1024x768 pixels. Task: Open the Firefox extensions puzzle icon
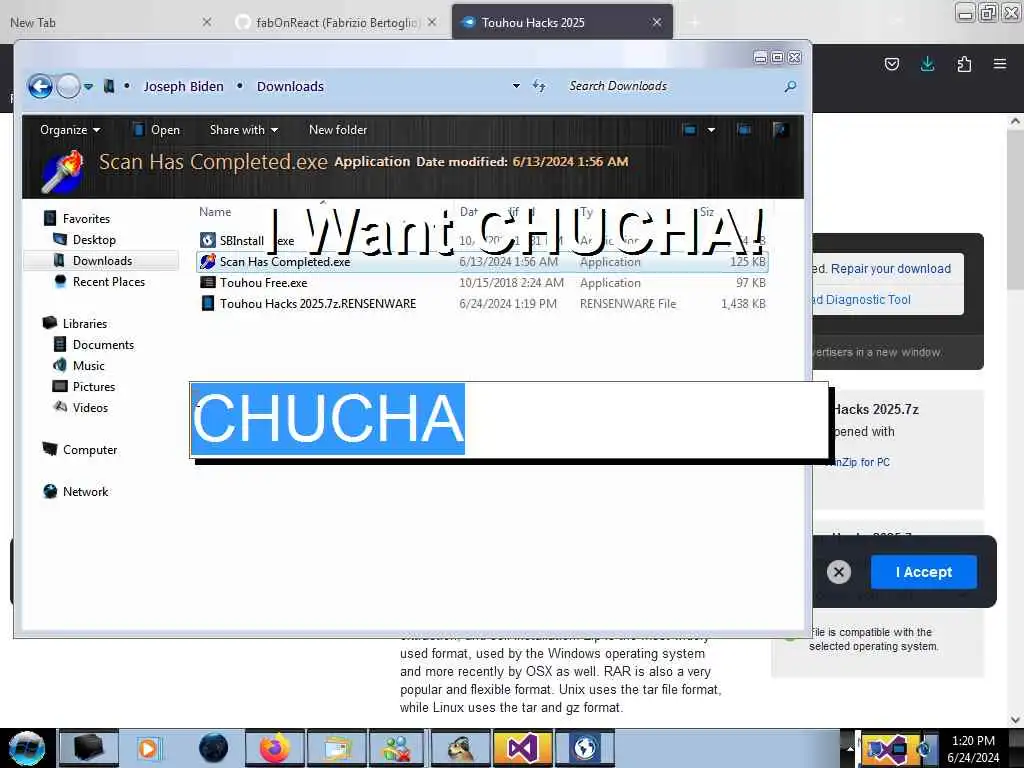(x=964, y=64)
